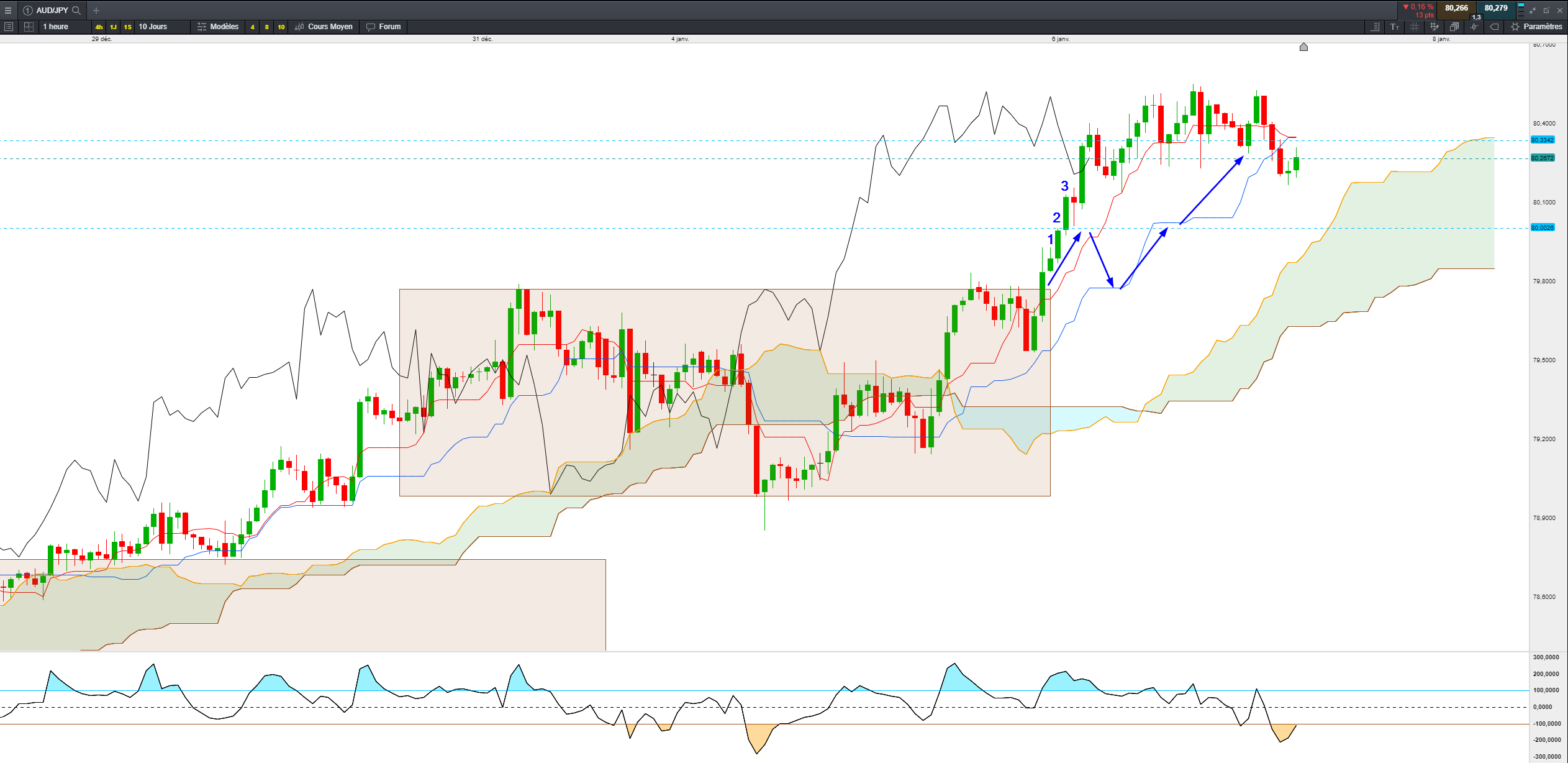The width and height of the screenshot is (1568, 763).
Task: Click the spread value 1,3
Action: tap(1476, 17)
